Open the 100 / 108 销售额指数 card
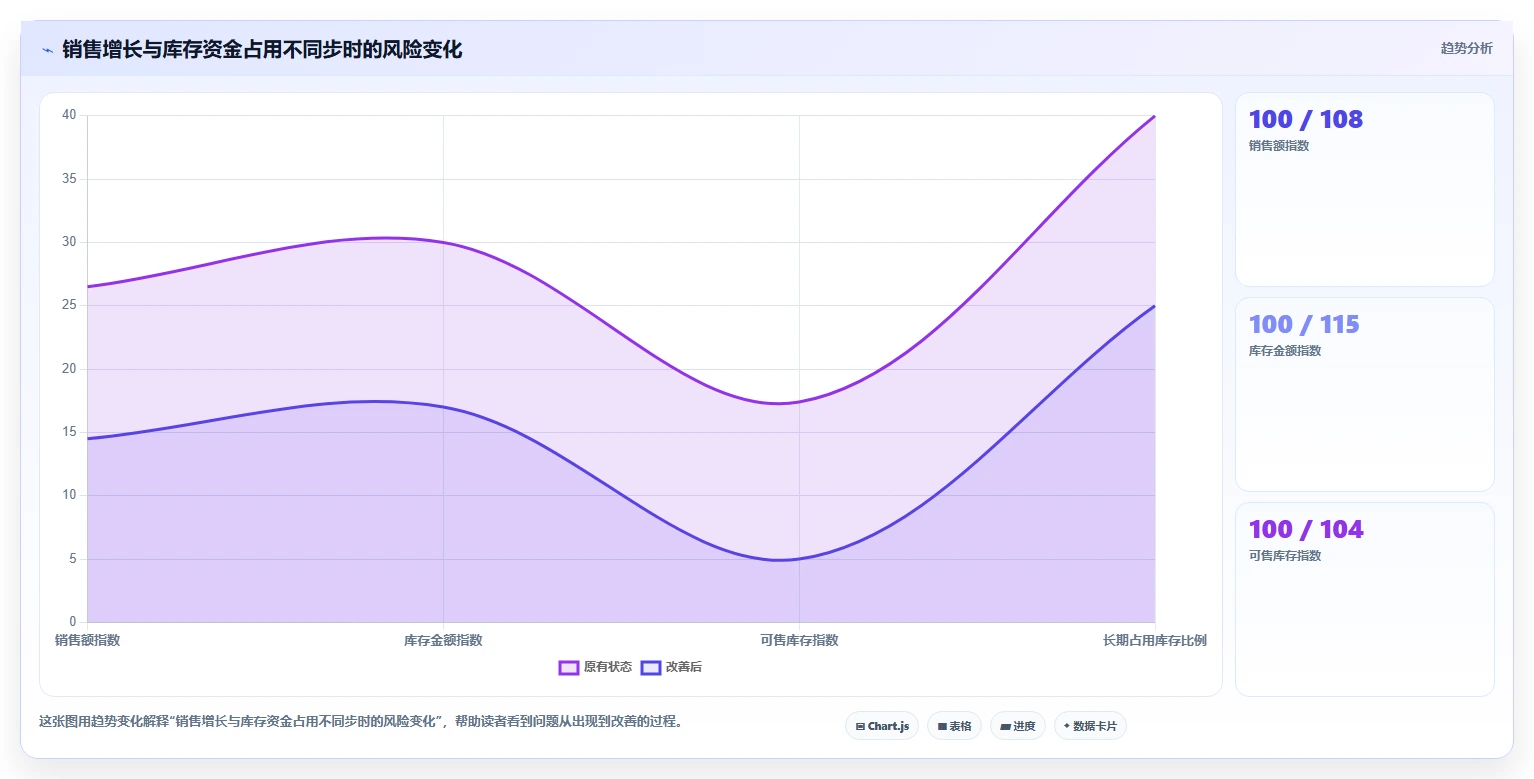 [x=1364, y=189]
